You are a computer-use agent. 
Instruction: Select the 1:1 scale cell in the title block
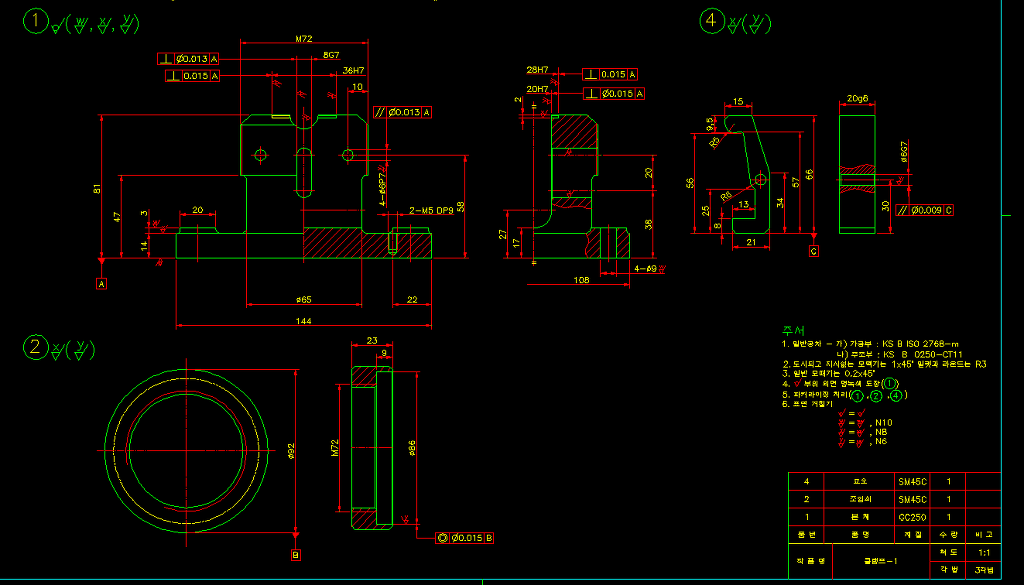(984, 552)
